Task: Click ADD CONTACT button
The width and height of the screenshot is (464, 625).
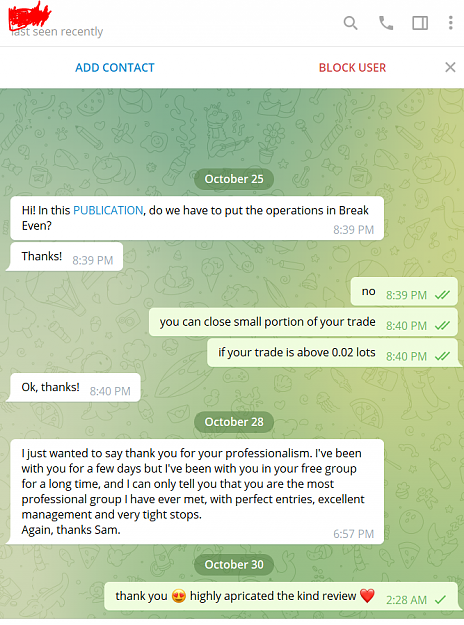Action: click(115, 68)
